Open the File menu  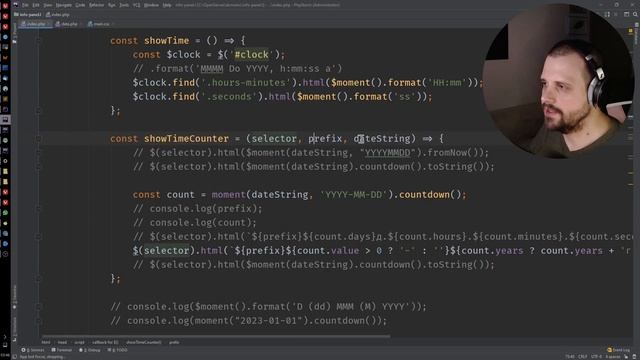click(25, 5)
